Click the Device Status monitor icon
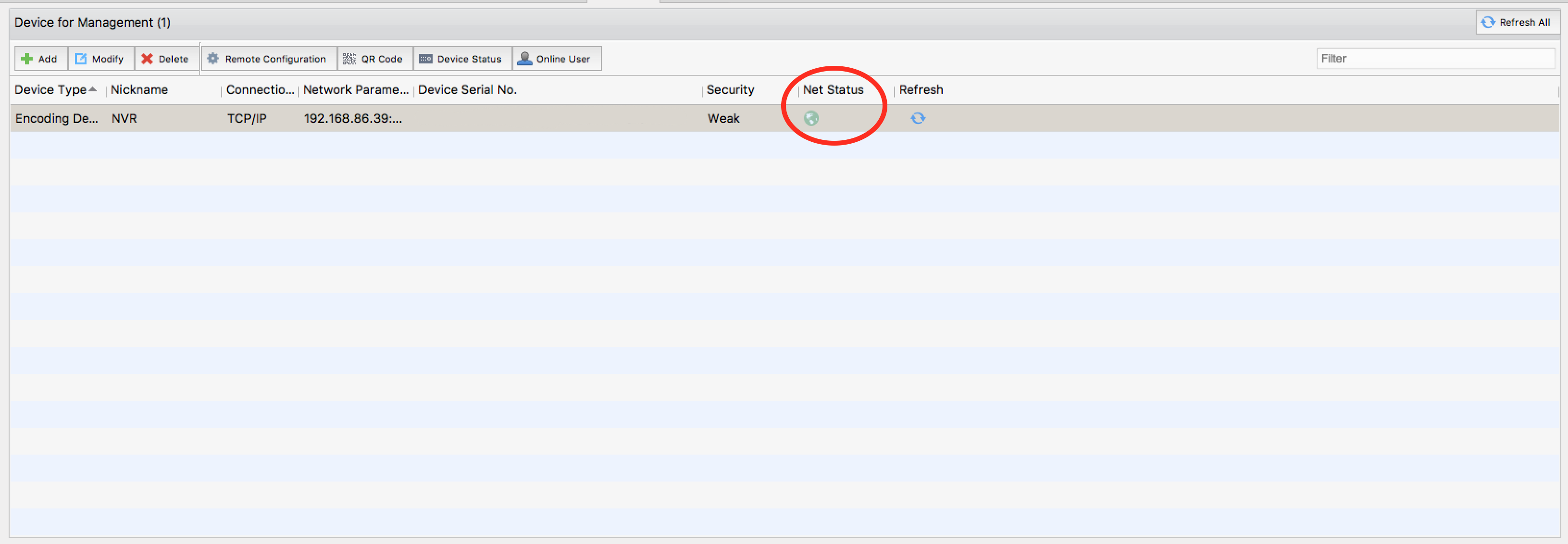The image size is (1568, 544). (x=425, y=59)
